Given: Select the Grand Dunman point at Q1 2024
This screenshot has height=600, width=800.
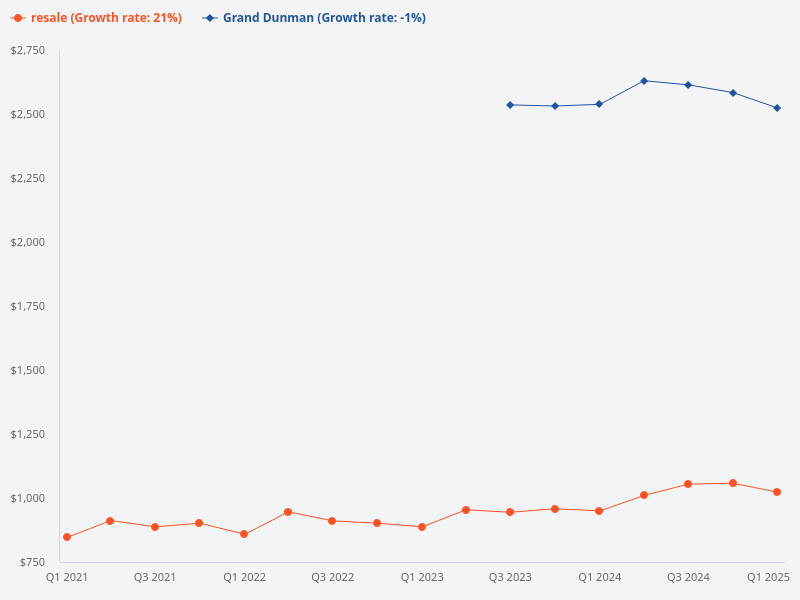Looking at the screenshot, I should 599,104.
